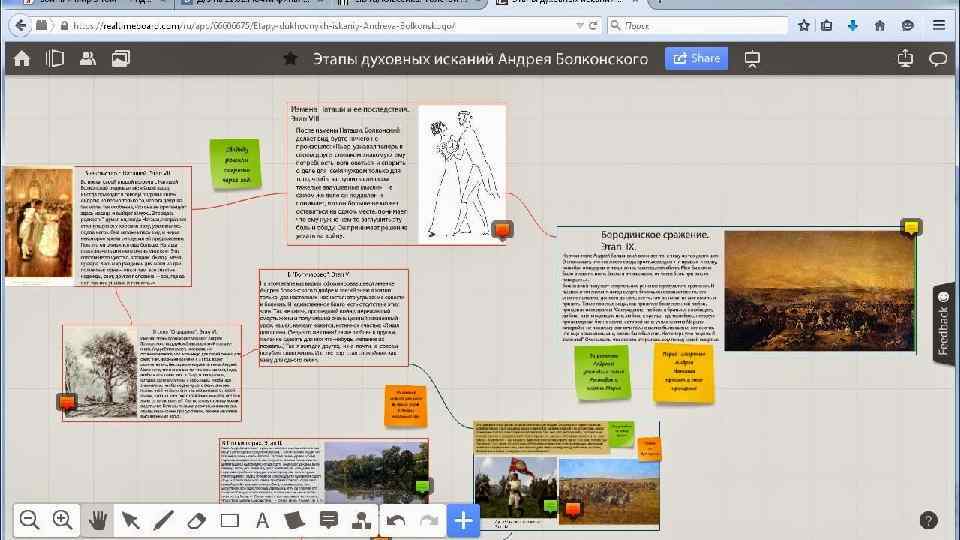The height and width of the screenshot is (540, 960).
Task: Select the orange sticky note in board center
Action: pyautogui.click(x=405, y=405)
